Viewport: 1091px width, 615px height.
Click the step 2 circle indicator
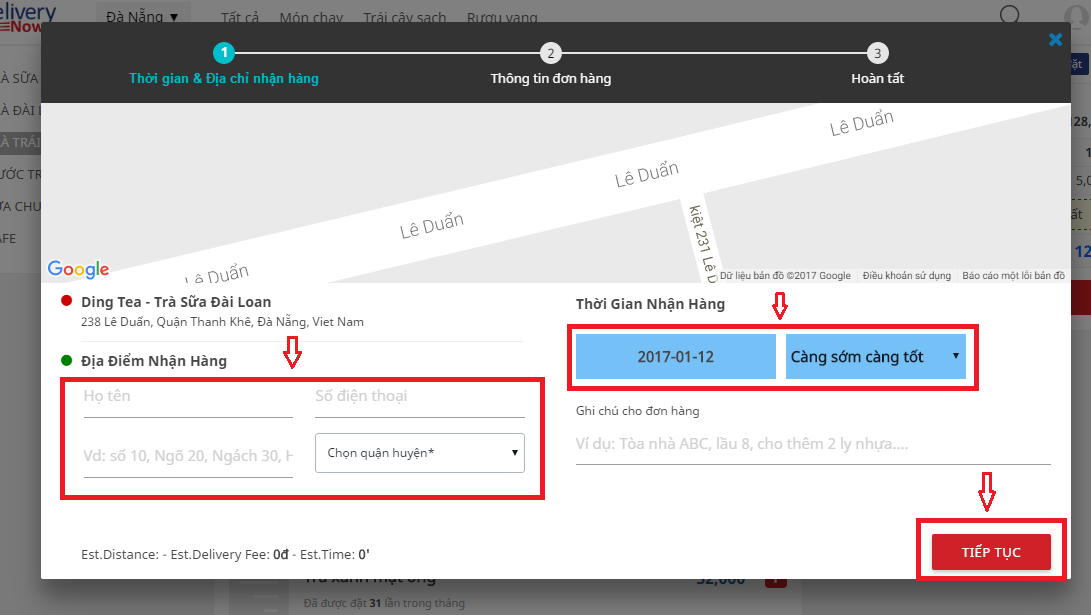tap(550, 53)
